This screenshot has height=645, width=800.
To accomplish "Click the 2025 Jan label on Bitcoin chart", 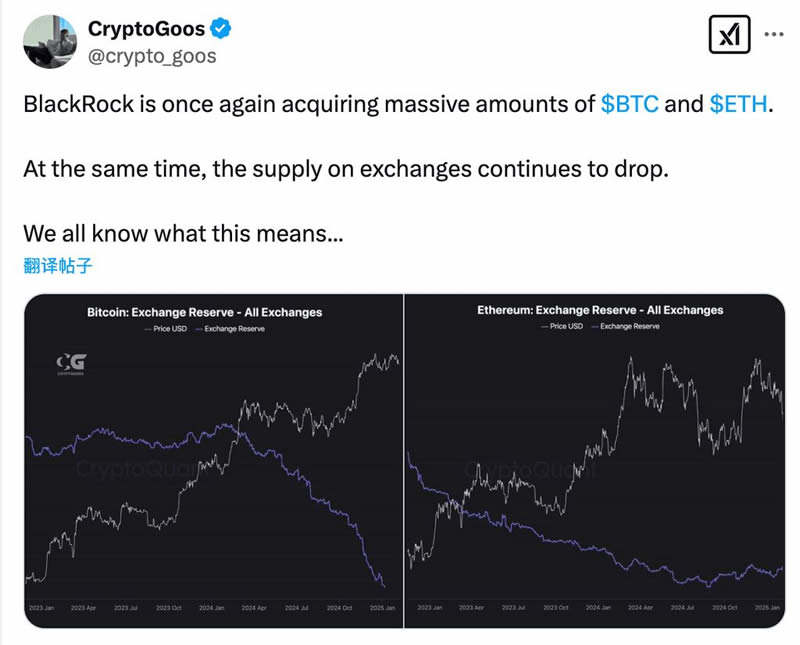I will pyautogui.click(x=382, y=608).
